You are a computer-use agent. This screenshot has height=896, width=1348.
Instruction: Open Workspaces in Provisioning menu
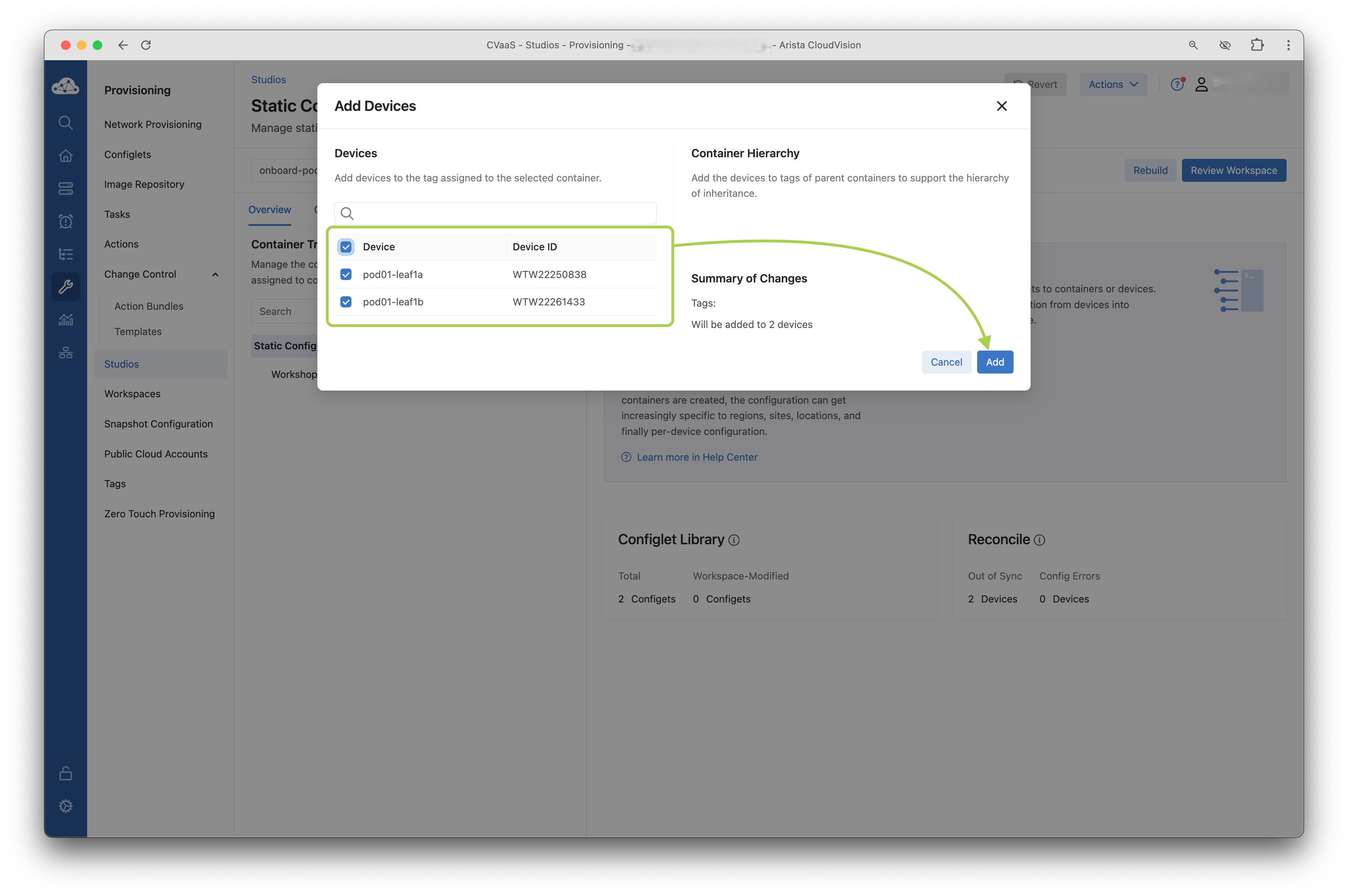[132, 394]
